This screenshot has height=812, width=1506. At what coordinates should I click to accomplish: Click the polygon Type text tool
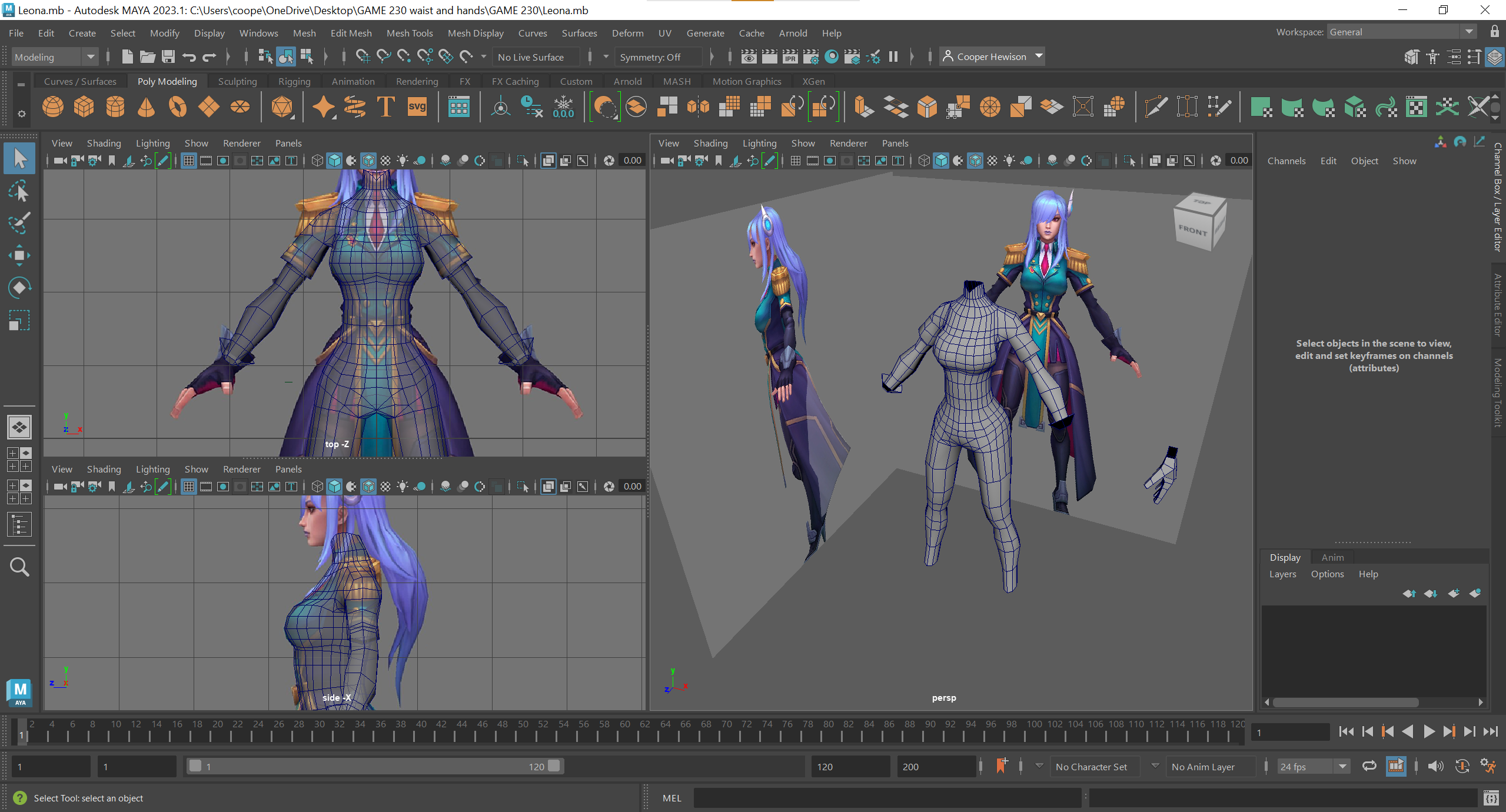385,107
